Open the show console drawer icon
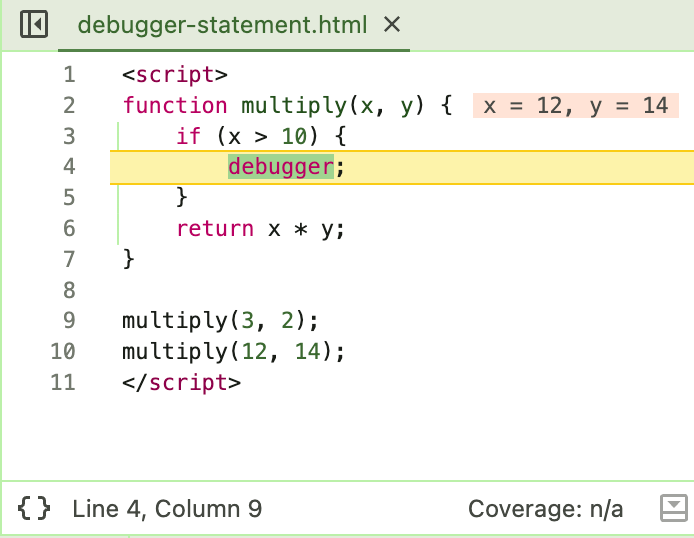 (x=673, y=508)
